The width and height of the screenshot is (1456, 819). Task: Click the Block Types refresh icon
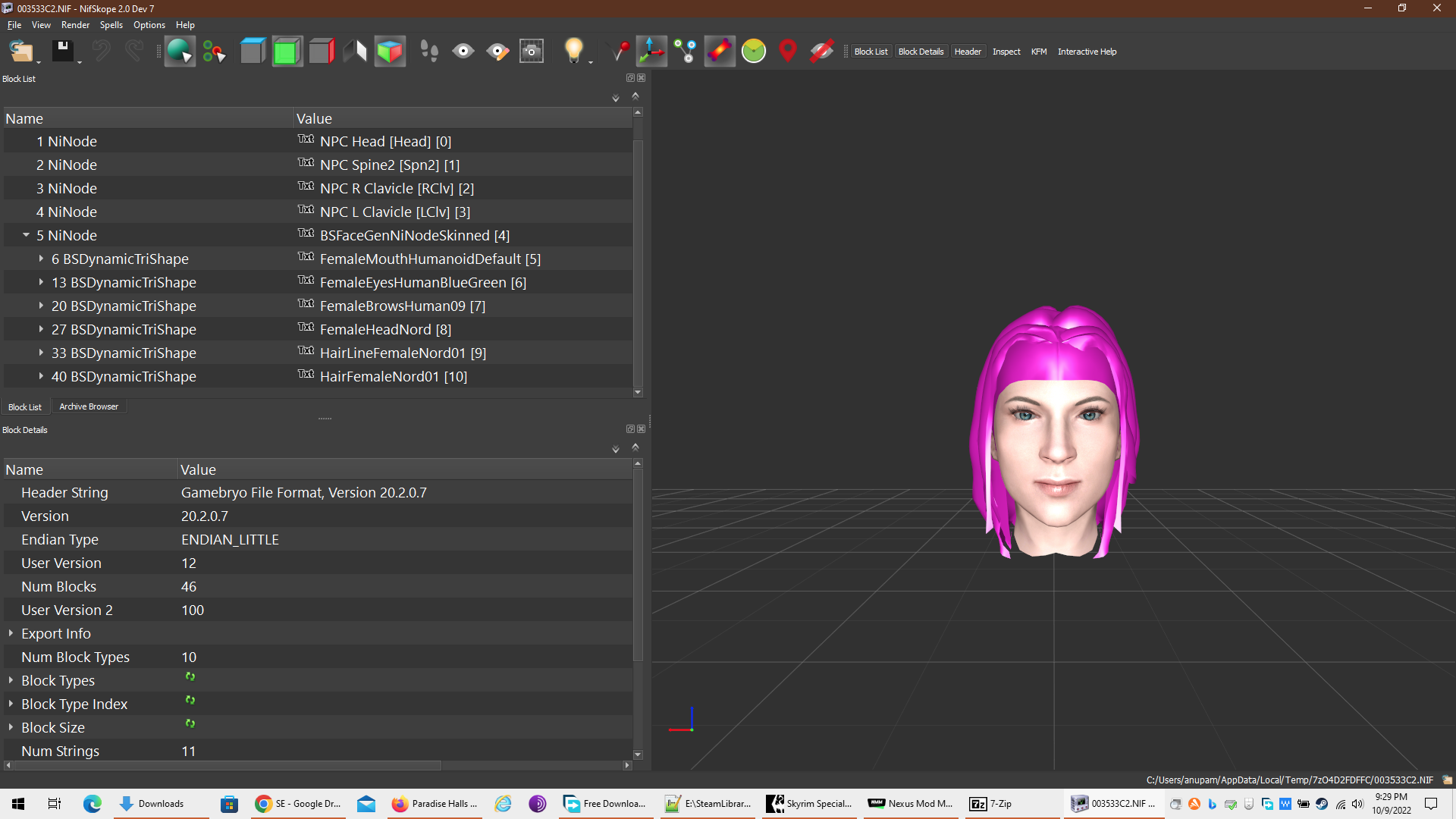point(190,676)
